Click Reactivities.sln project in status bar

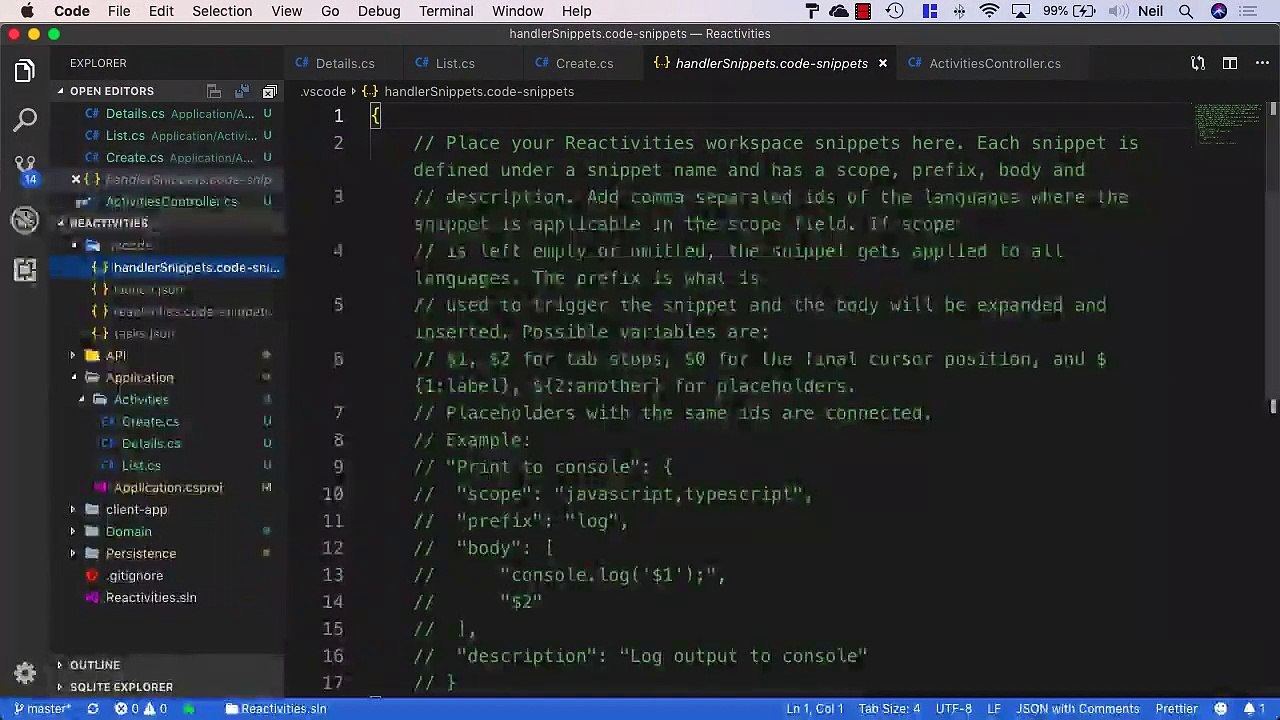pos(276,708)
